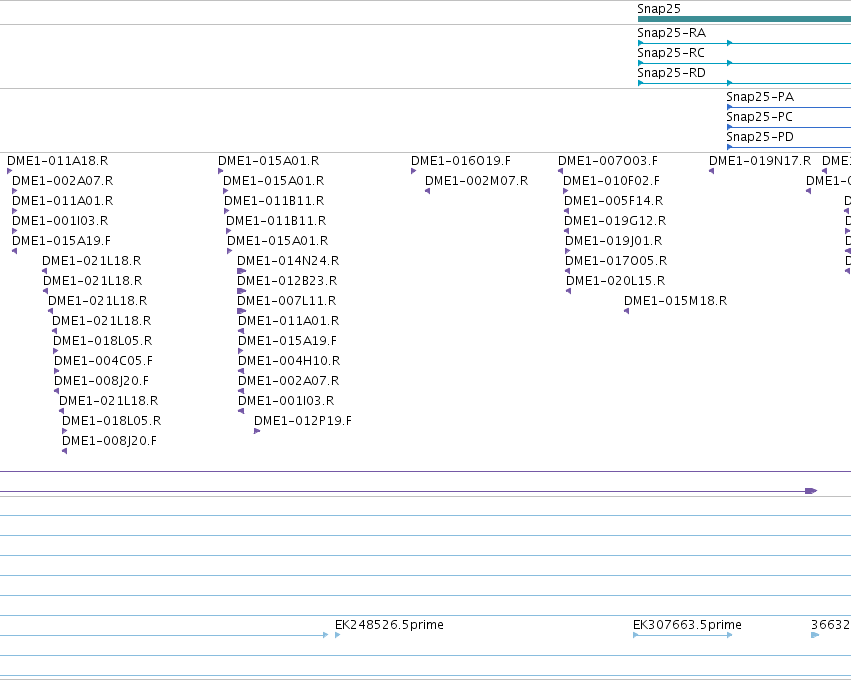Image resolution: width=851 pixels, height=680 pixels.
Task: Open the Snap25-RC transcript label
Action: click(671, 53)
